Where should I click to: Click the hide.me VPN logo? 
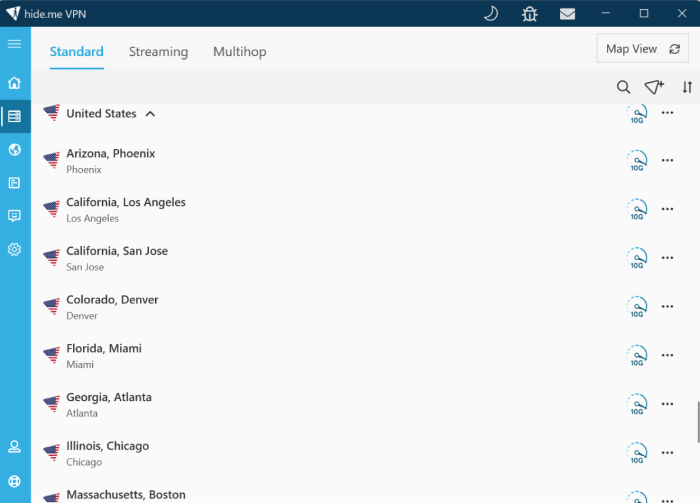[13, 13]
